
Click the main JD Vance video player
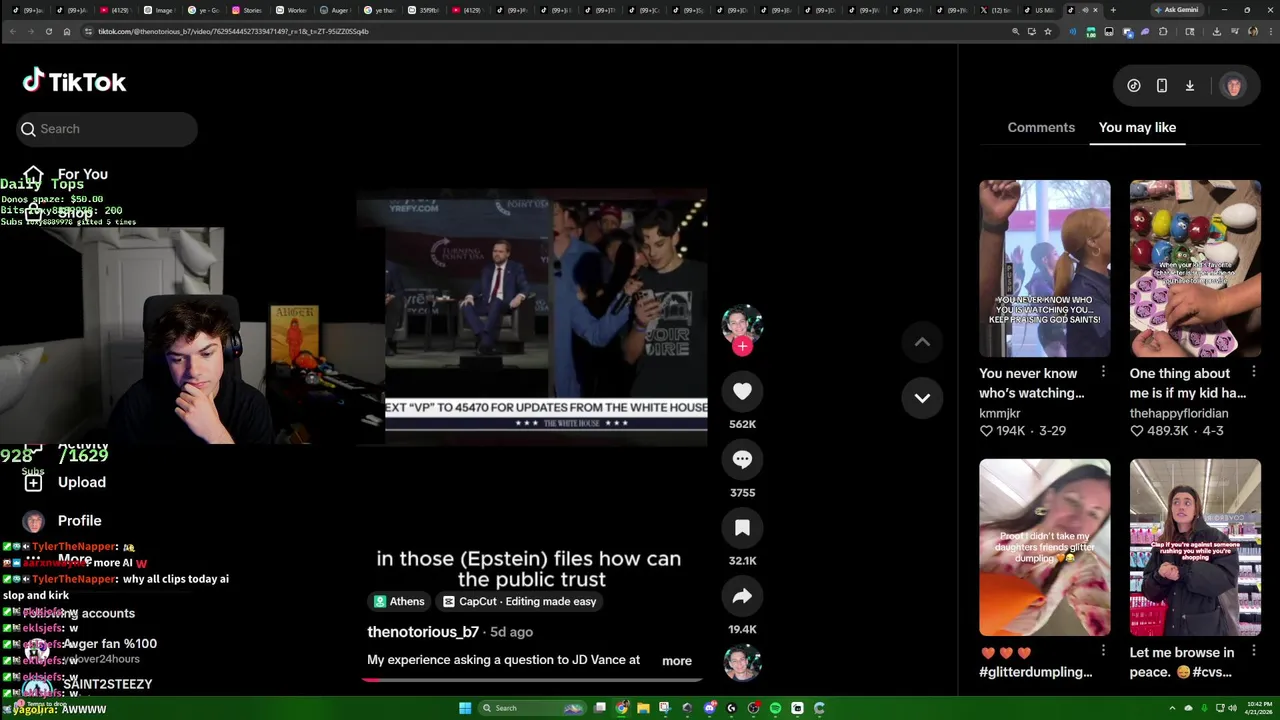532,316
